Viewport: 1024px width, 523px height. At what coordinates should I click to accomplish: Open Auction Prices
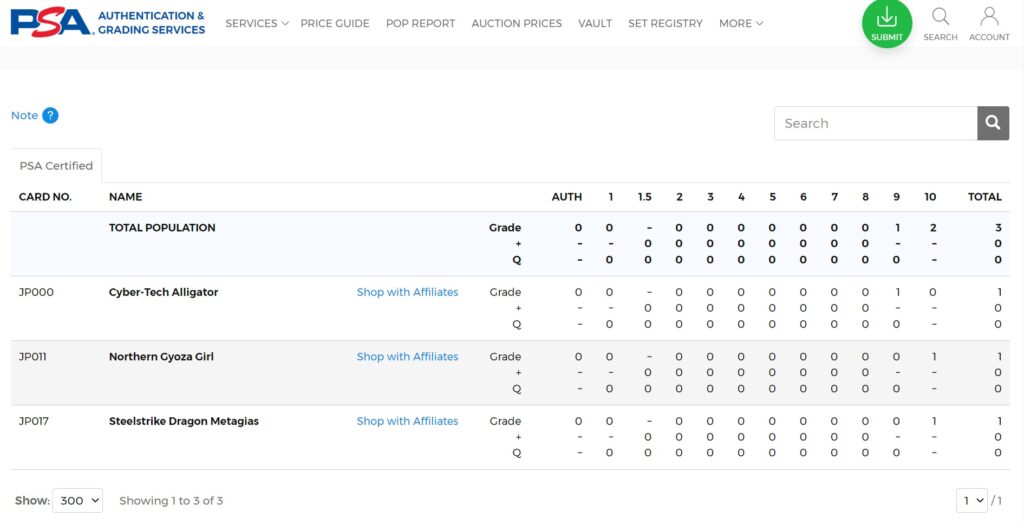[x=517, y=24]
